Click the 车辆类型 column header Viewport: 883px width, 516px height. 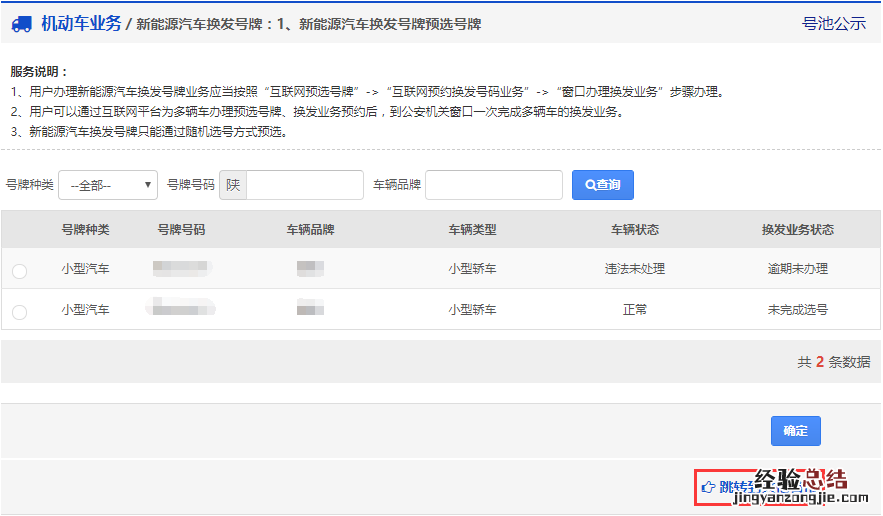[472, 230]
